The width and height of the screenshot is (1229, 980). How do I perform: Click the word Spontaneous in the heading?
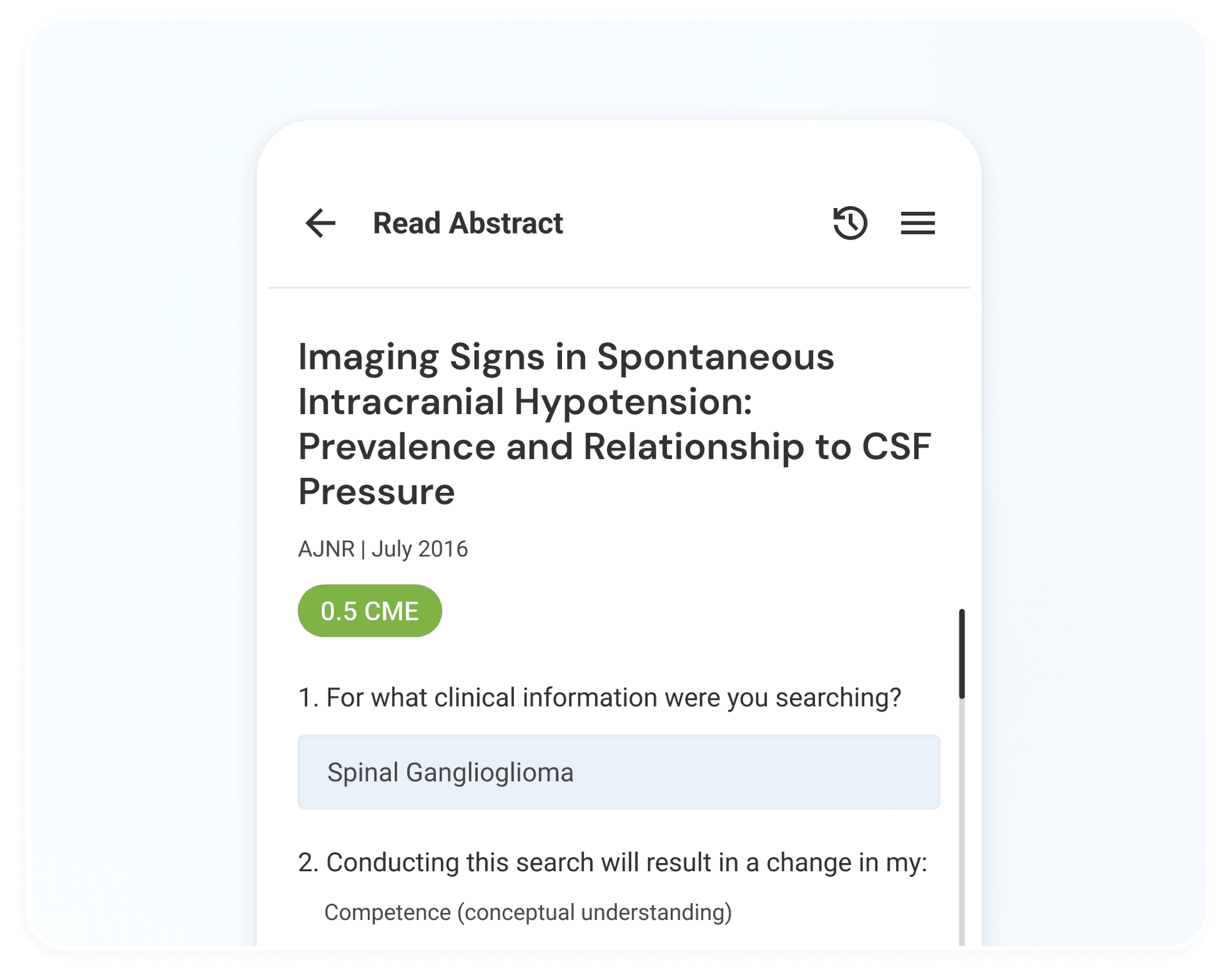click(715, 357)
